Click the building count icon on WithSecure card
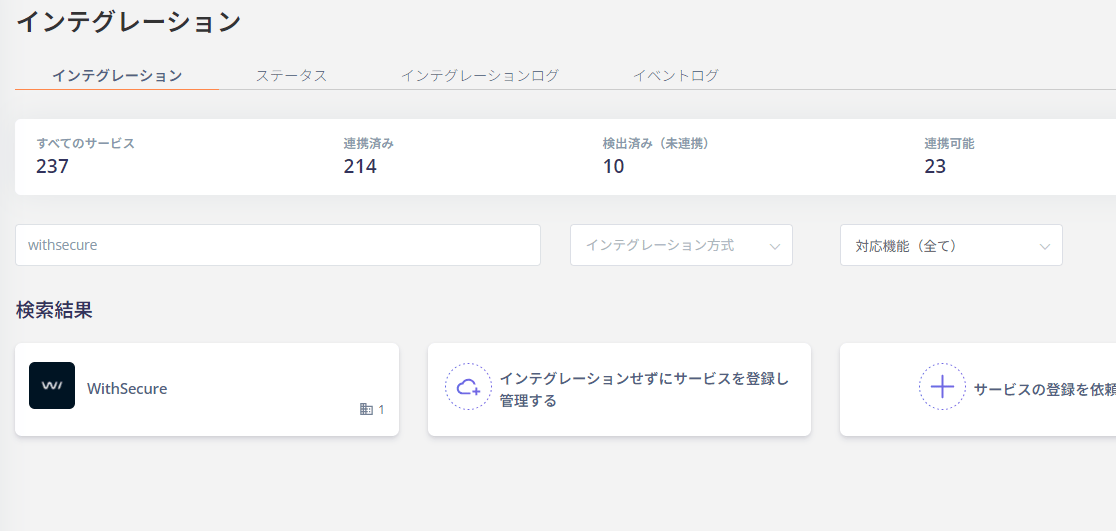Screen dimensions: 1116x531 366,409
